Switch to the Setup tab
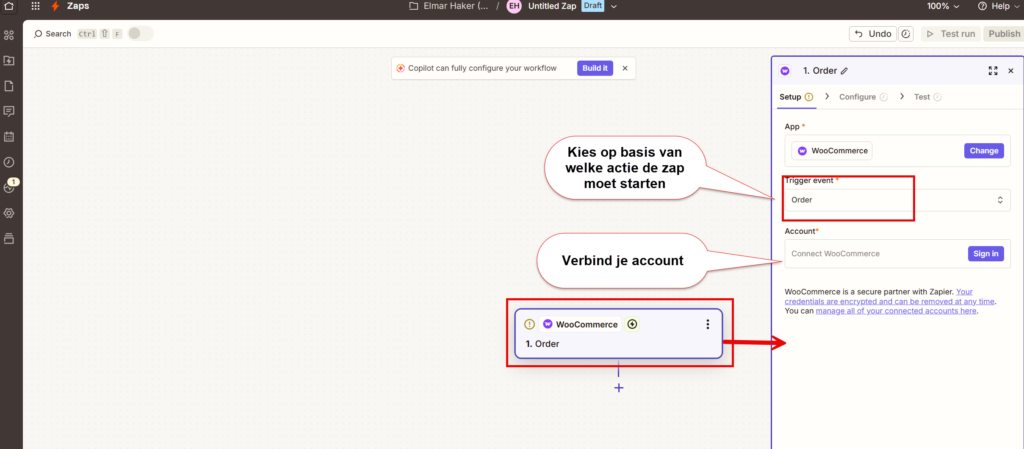The width and height of the screenshot is (1024, 449). pyautogui.click(x=796, y=97)
